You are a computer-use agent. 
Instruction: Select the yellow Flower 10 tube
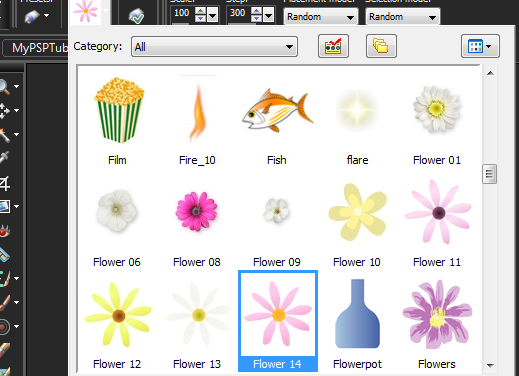(357, 212)
